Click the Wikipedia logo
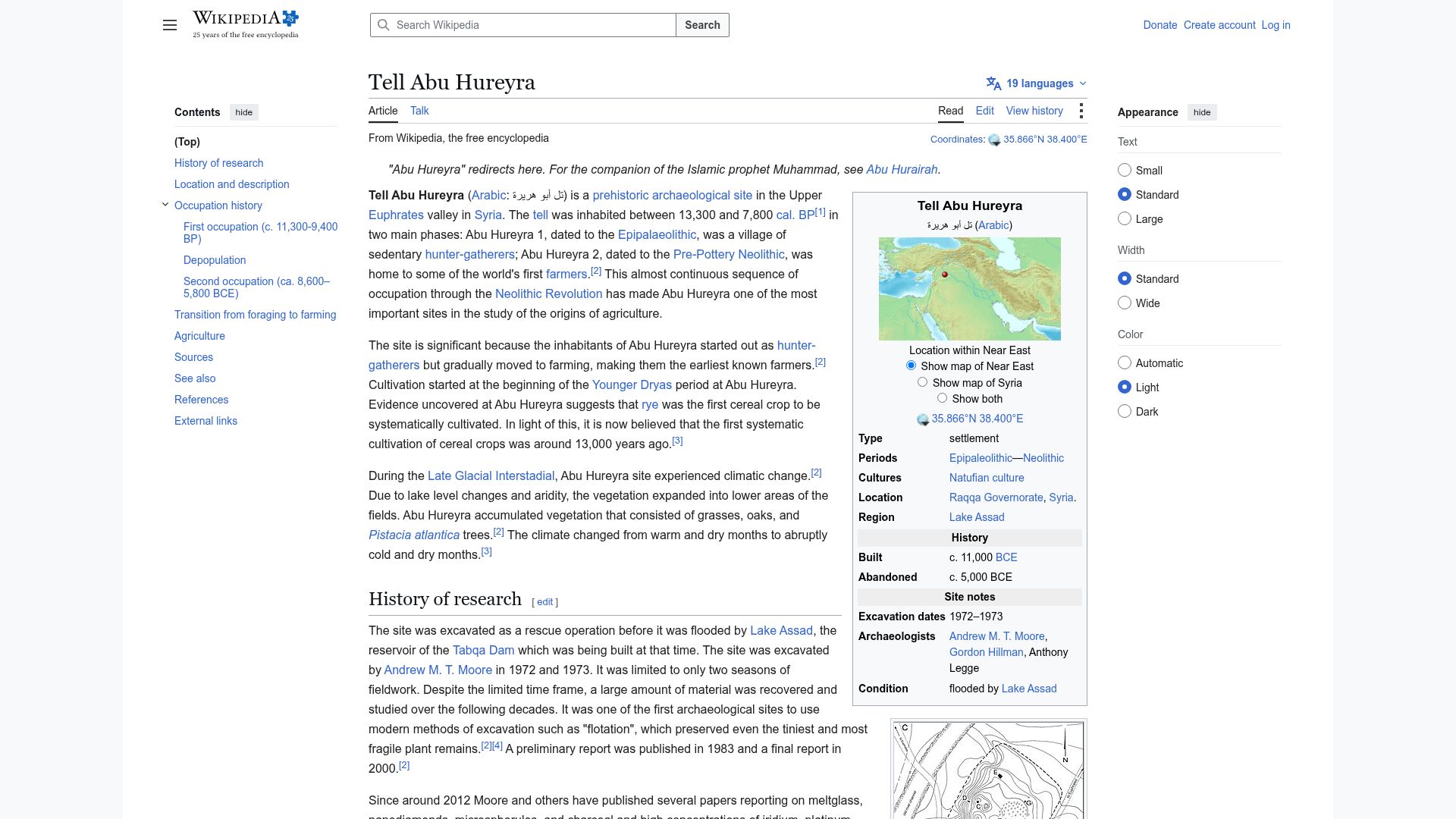This screenshot has height=819, width=1456. coord(246,24)
